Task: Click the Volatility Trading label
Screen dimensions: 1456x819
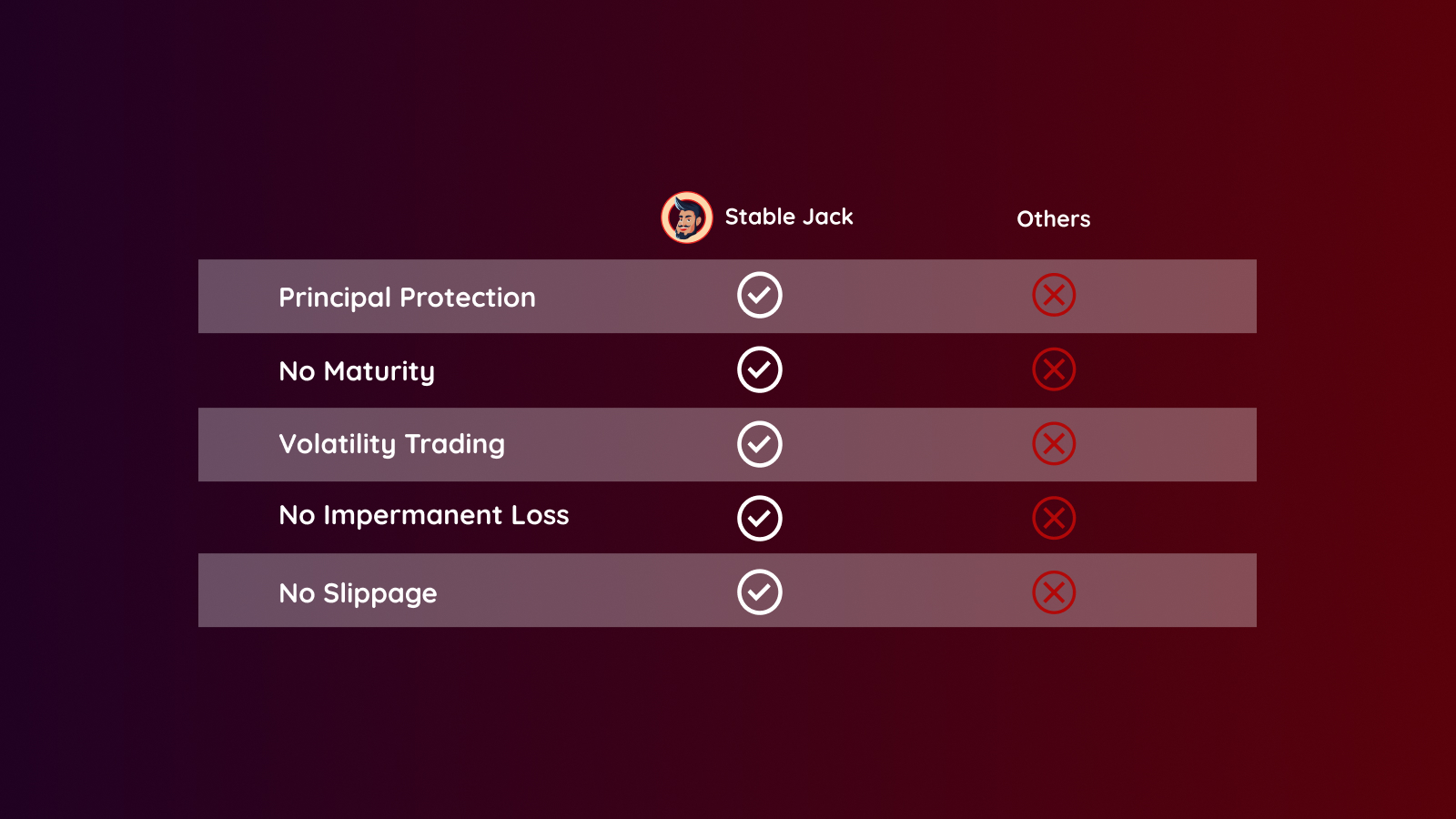Action: click(391, 444)
